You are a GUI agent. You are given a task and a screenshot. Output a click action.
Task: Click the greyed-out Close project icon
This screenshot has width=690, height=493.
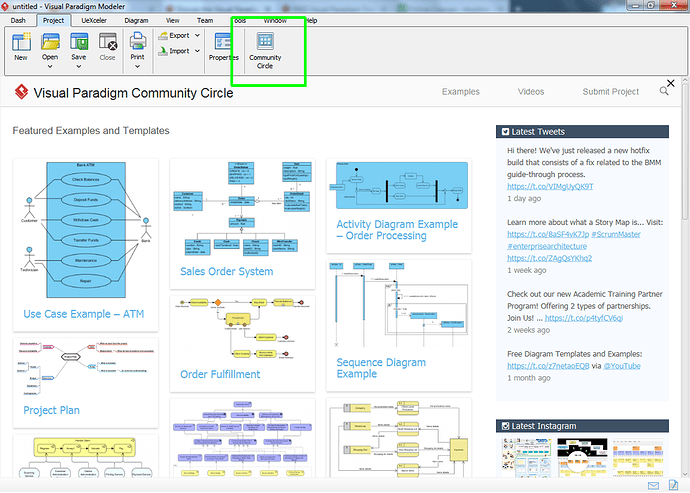[x=108, y=42]
